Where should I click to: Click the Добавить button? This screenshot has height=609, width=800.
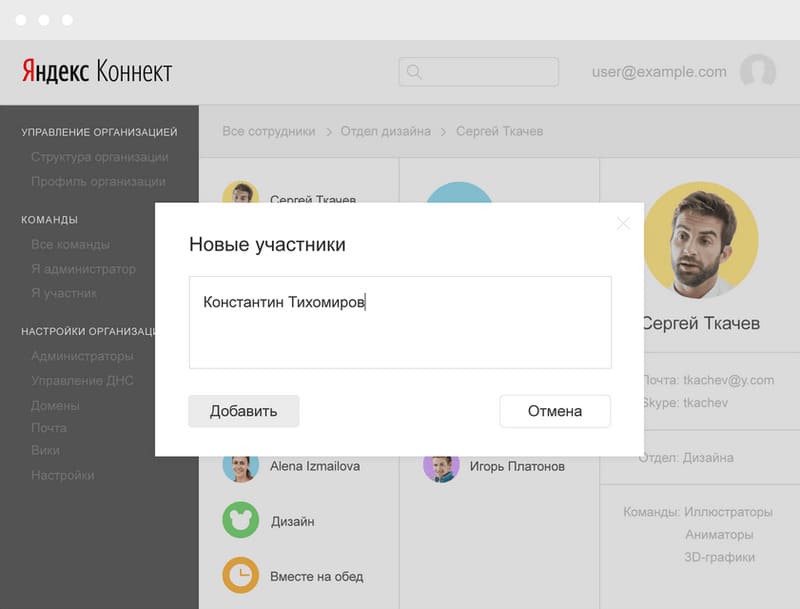(243, 411)
